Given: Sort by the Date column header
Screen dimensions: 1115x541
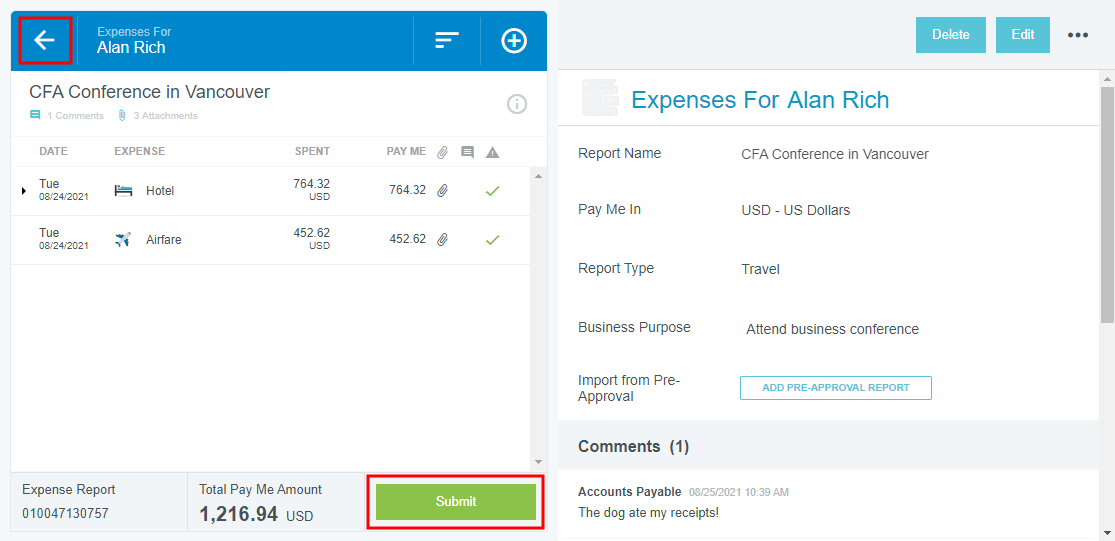Looking at the screenshot, I should click(x=53, y=152).
